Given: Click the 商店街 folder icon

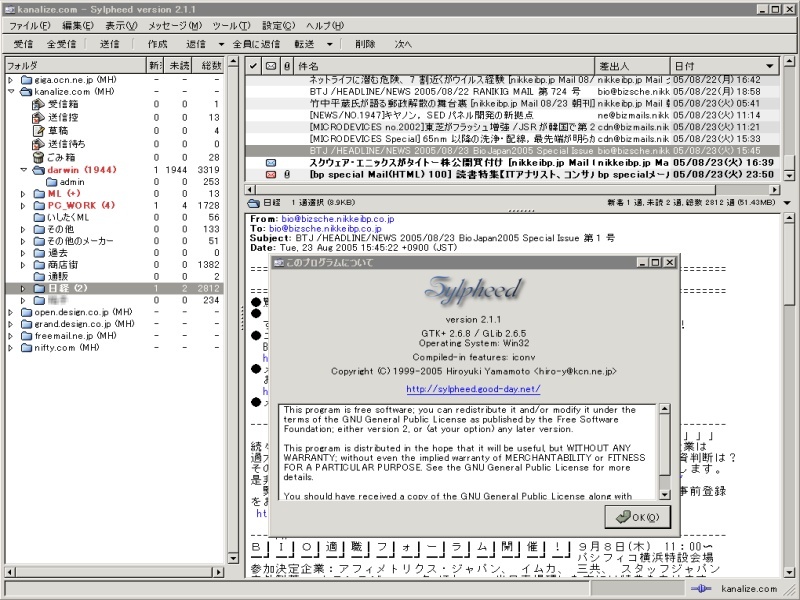Looking at the screenshot, I should tap(39, 265).
